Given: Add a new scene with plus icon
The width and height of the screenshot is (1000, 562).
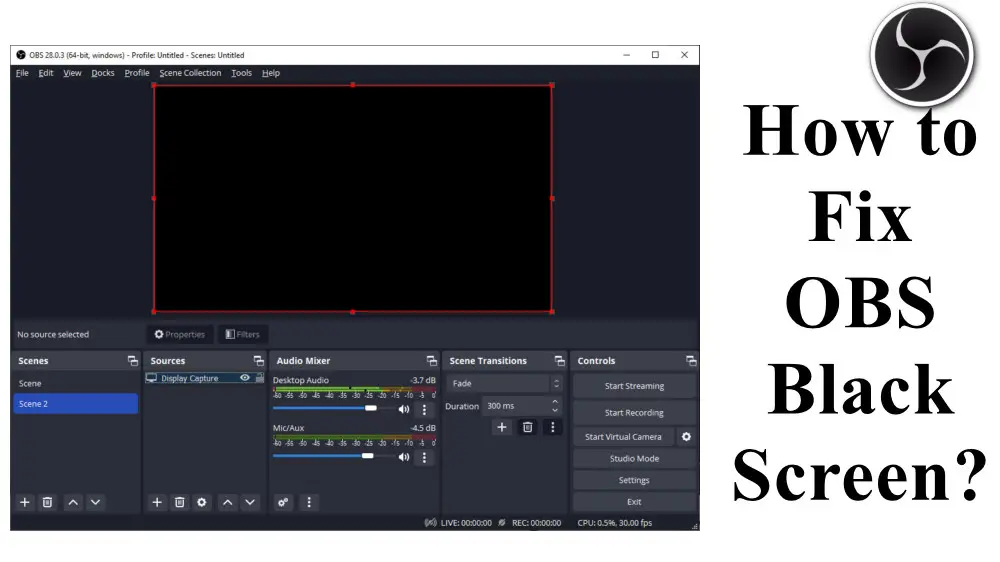Looking at the screenshot, I should [25, 503].
